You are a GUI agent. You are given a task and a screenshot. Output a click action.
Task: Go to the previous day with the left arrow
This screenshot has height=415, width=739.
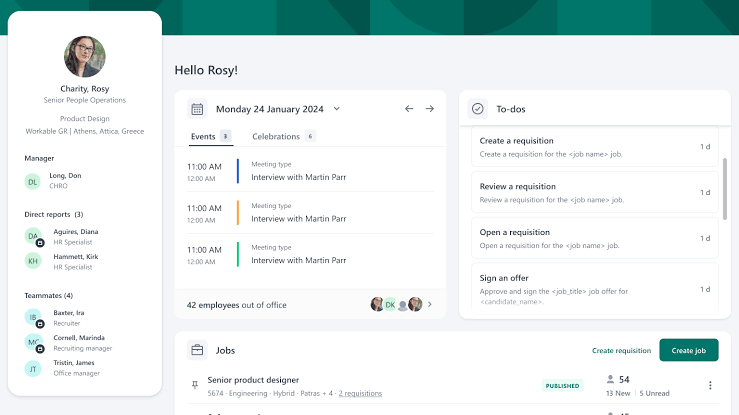[409, 109]
